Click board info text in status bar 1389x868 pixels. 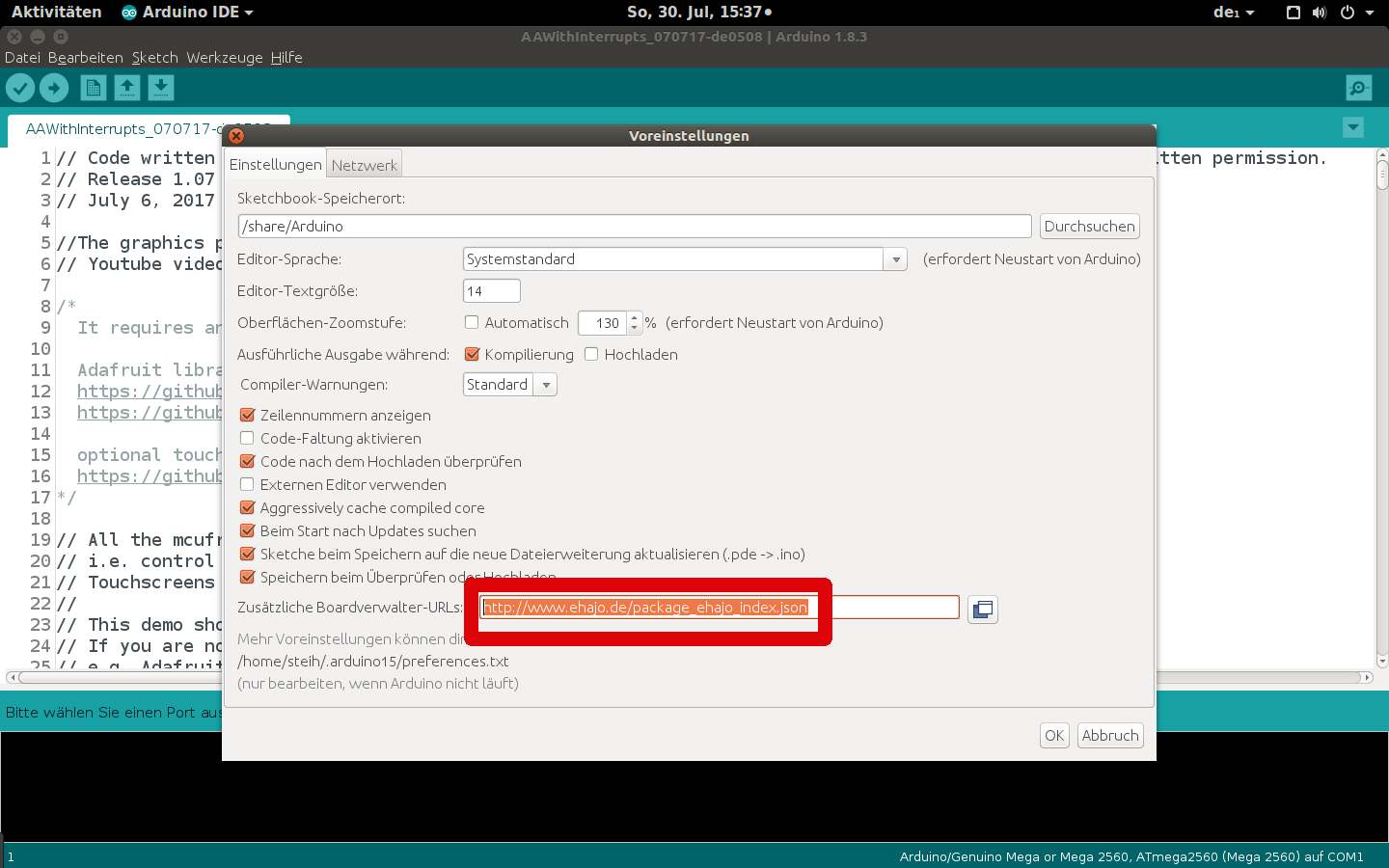[1131, 856]
